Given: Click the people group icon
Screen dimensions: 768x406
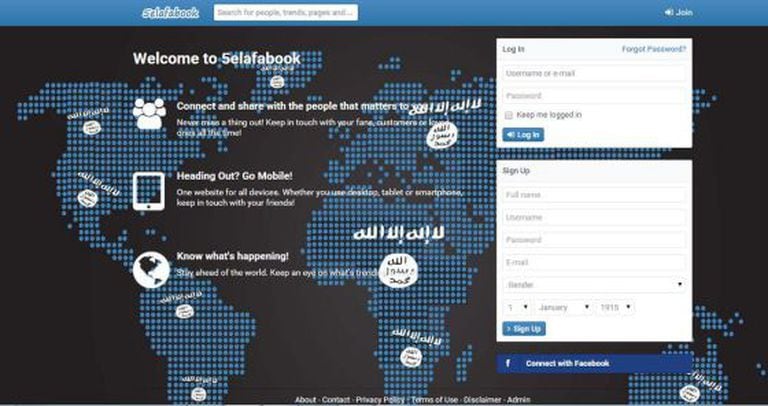Looking at the screenshot, I should pyautogui.click(x=149, y=114).
